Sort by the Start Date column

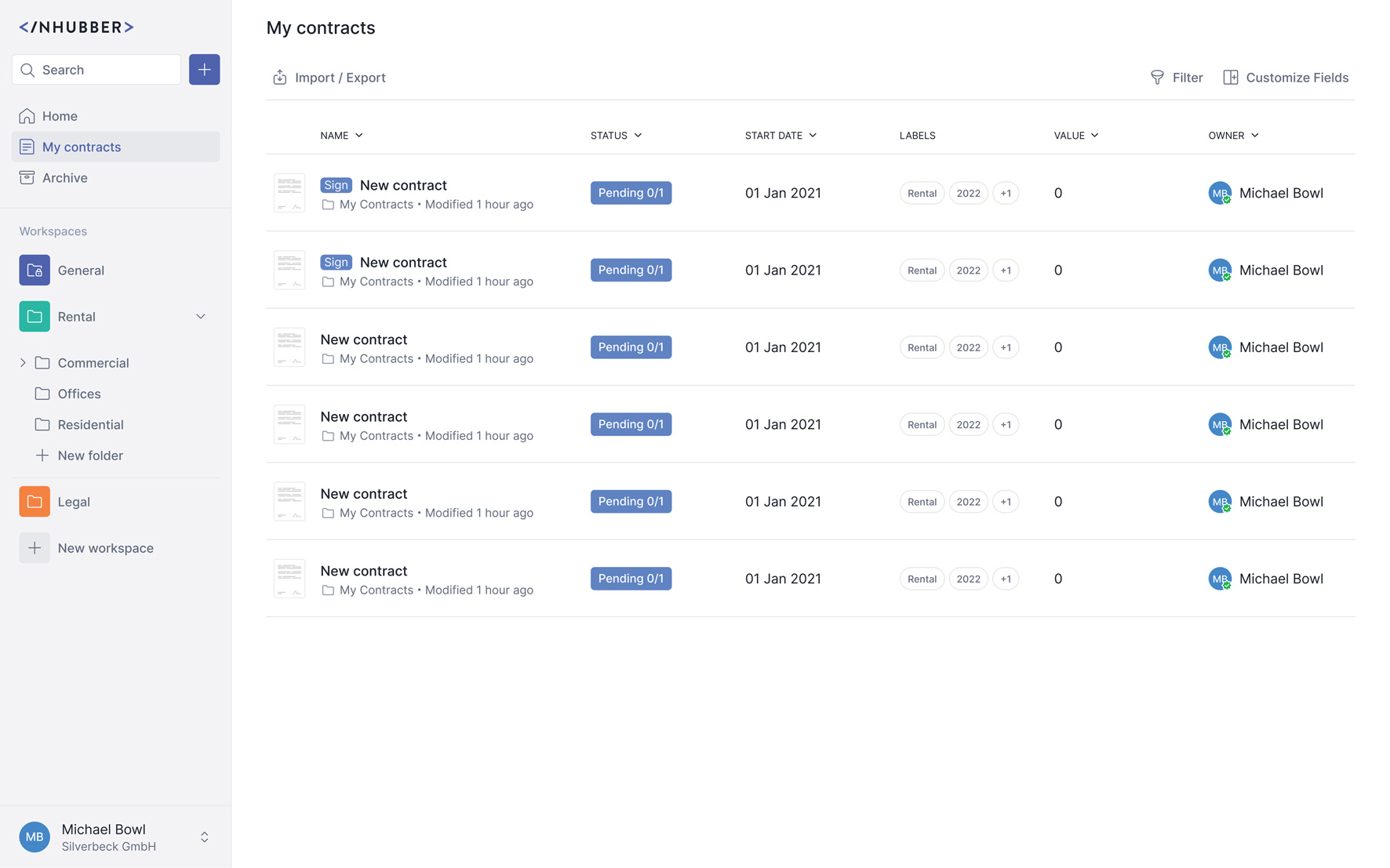coord(780,136)
